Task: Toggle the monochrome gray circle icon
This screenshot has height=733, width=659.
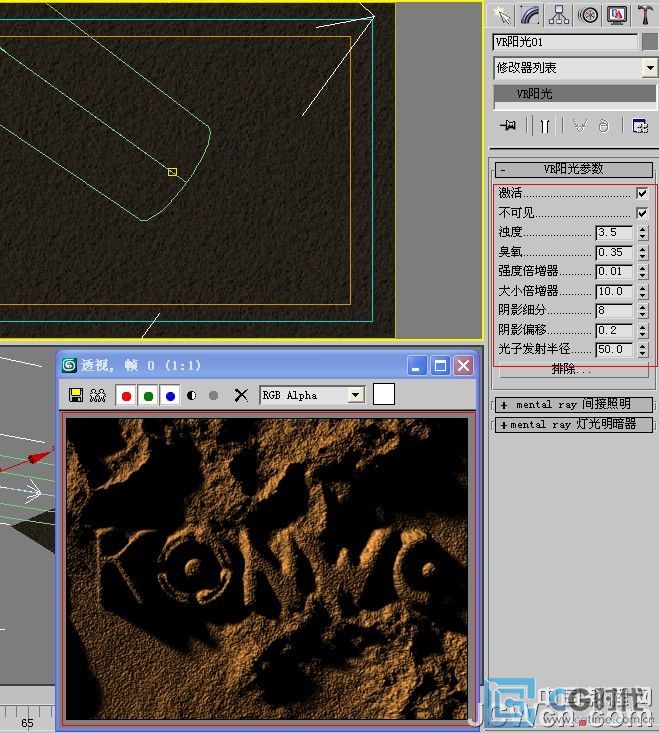Action: point(214,395)
